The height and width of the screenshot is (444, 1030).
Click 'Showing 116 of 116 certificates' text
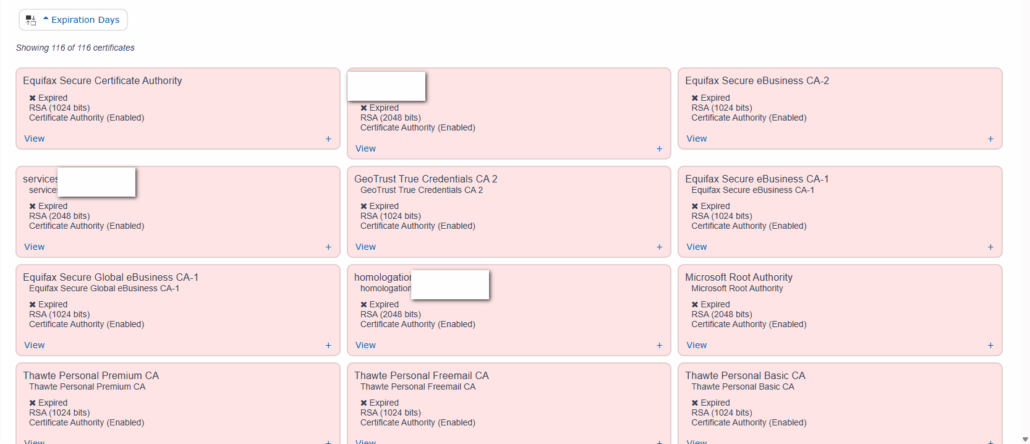coord(76,48)
